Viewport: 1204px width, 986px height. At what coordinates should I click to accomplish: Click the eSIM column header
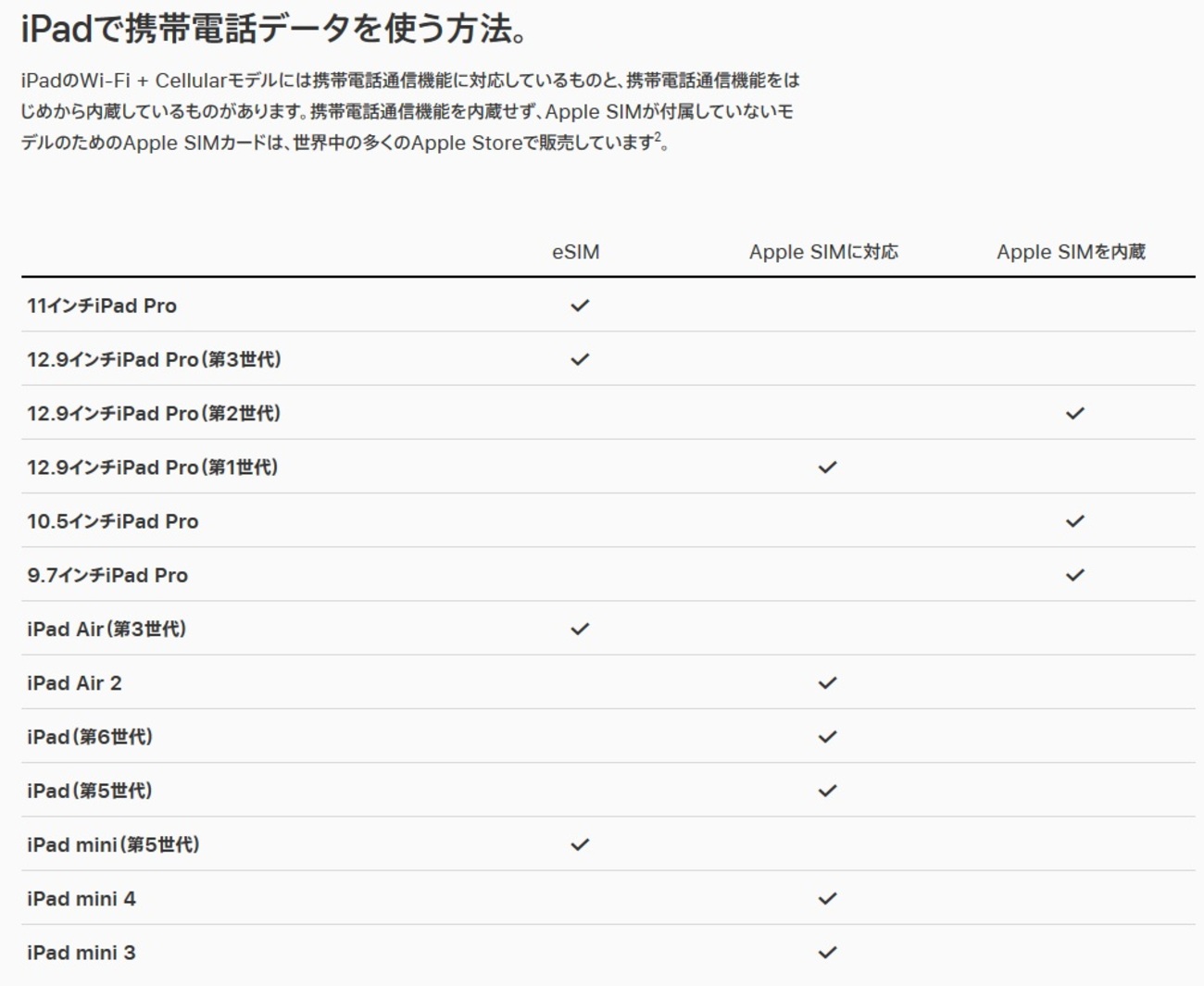(576, 252)
